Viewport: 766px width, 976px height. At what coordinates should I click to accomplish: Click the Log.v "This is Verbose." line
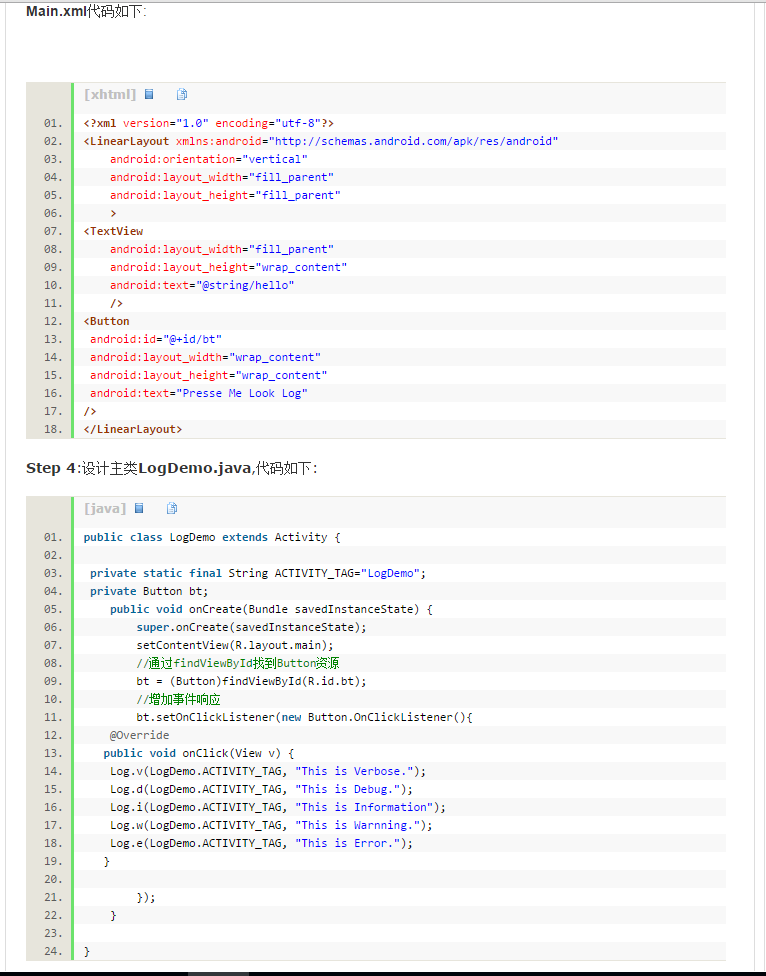(x=268, y=772)
